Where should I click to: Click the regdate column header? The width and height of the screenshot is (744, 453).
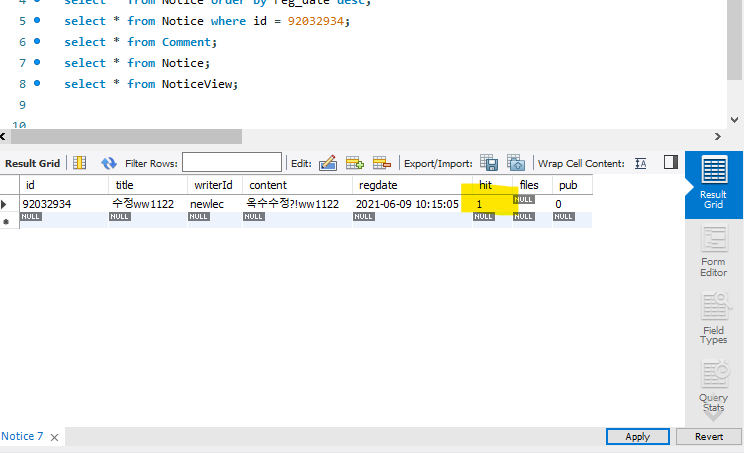click(412, 185)
